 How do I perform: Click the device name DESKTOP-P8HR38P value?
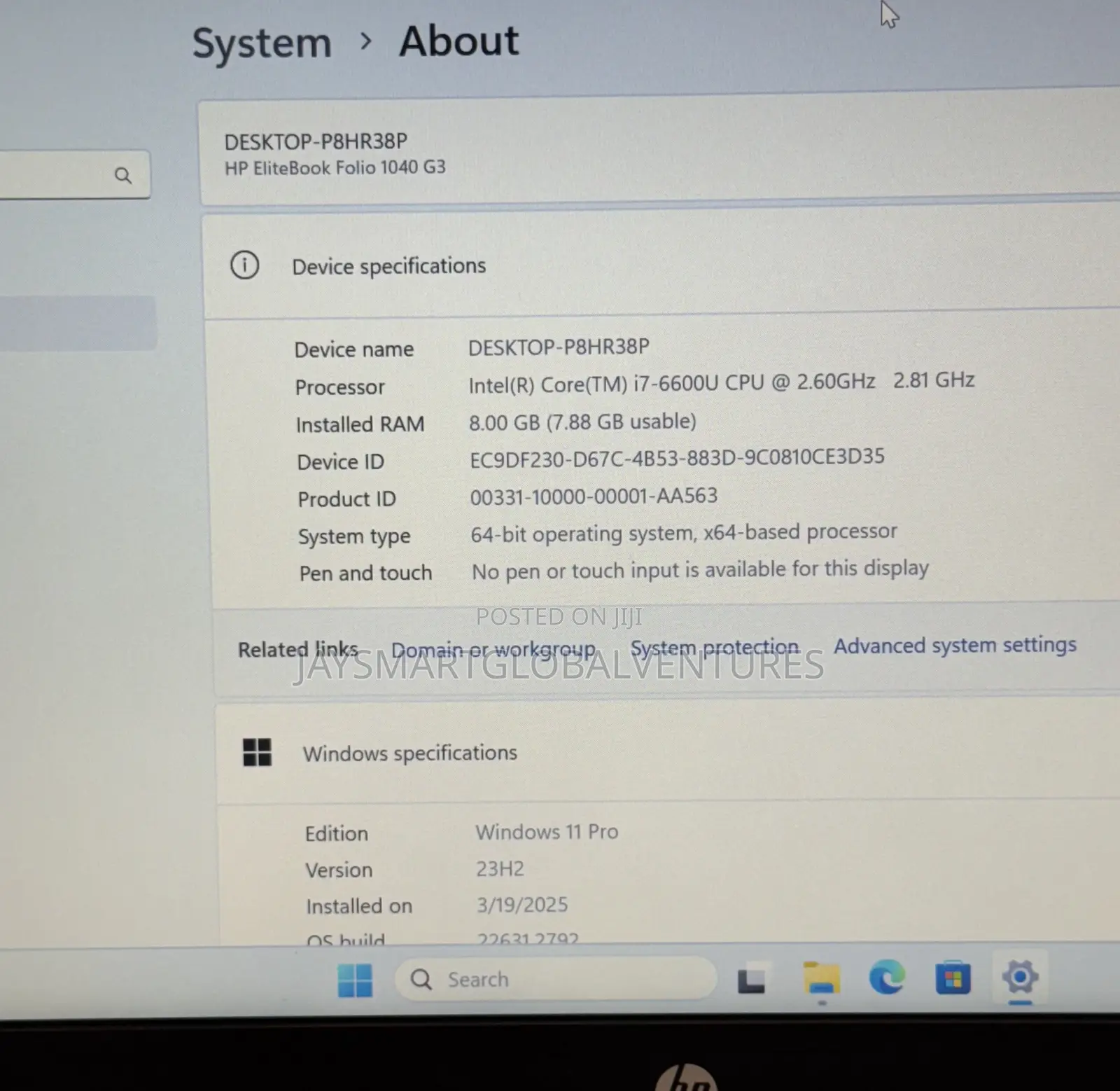tap(559, 347)
